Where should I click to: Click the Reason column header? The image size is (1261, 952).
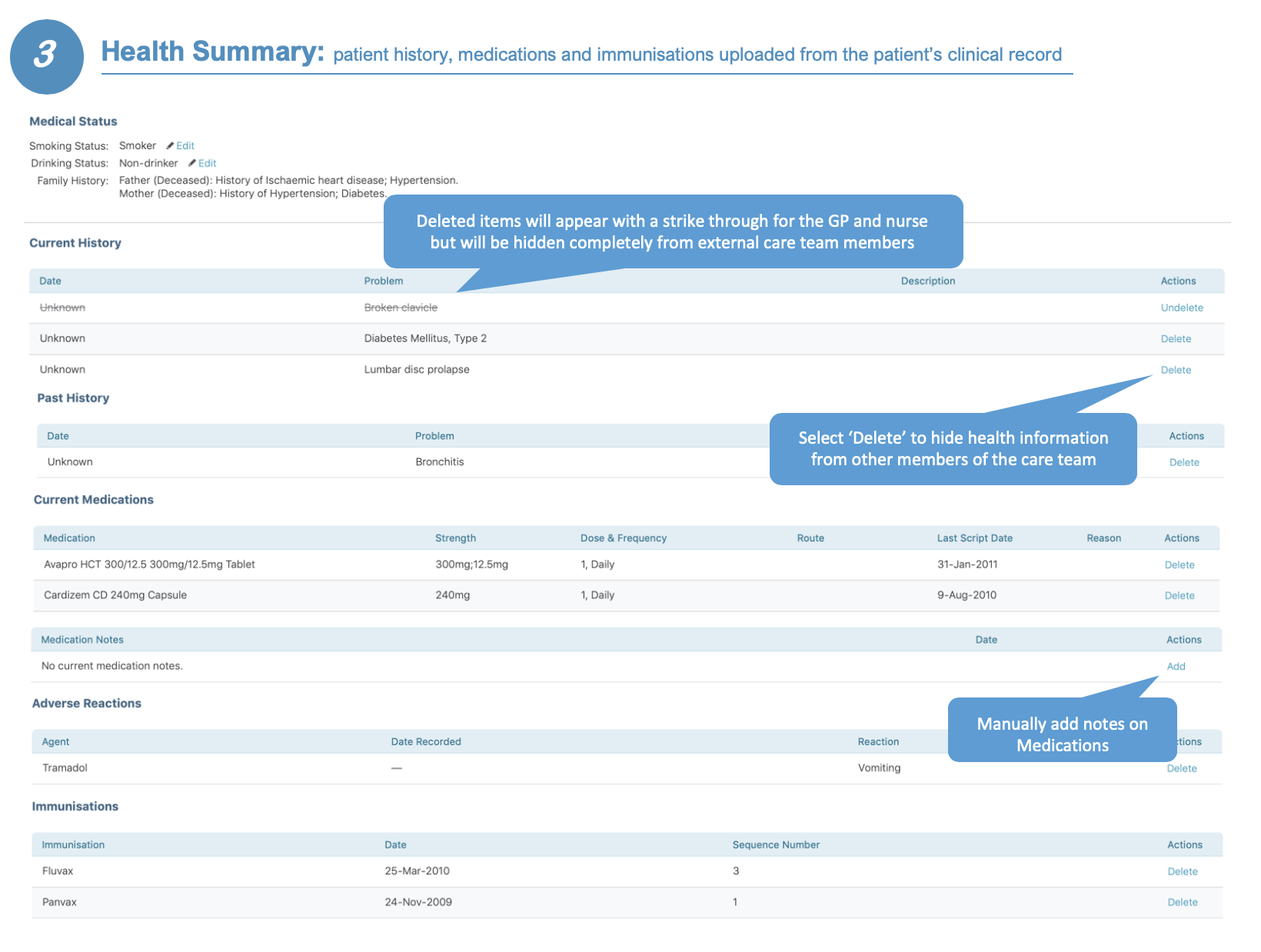[1103, 538]
